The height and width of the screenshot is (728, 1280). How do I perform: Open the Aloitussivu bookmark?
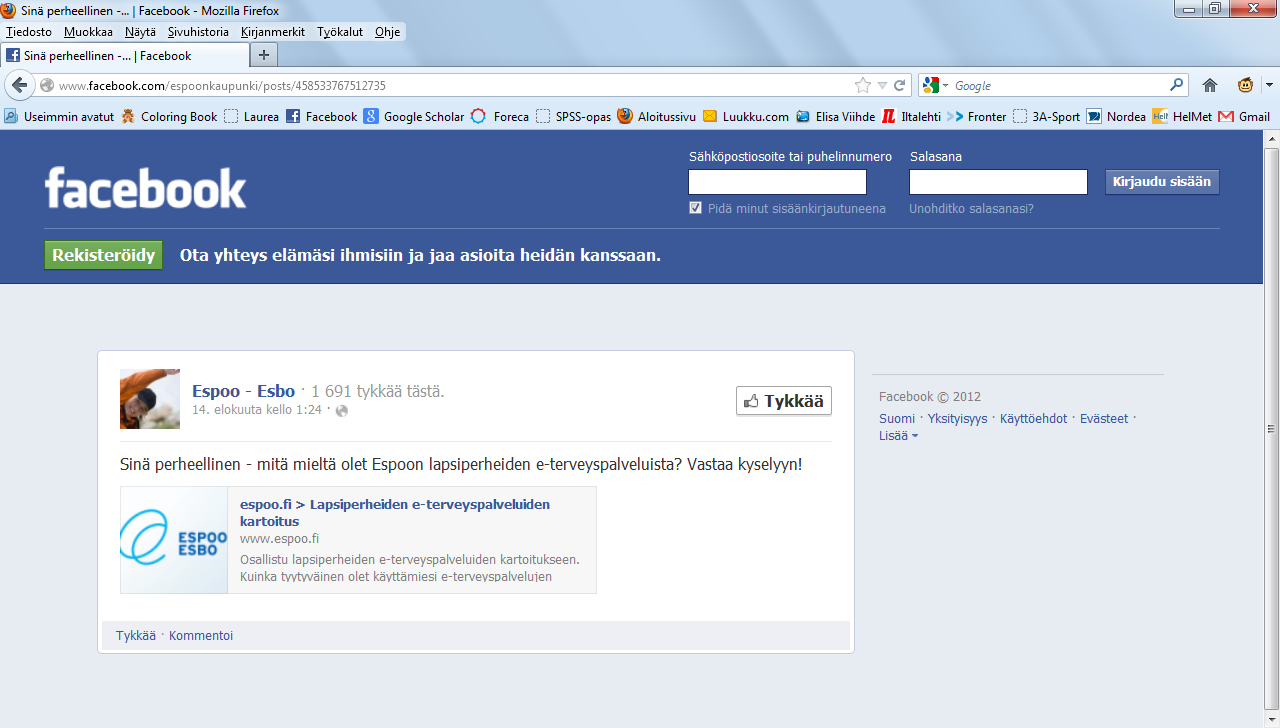tap(657, 116)
